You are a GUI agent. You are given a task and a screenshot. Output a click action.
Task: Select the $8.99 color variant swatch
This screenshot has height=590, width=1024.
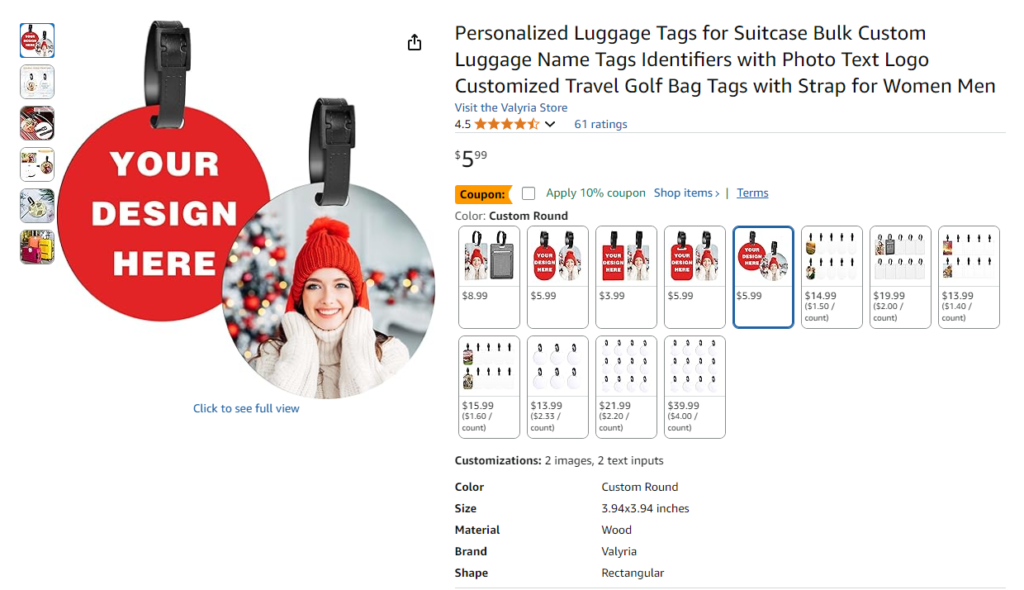[x=489, y=277]
